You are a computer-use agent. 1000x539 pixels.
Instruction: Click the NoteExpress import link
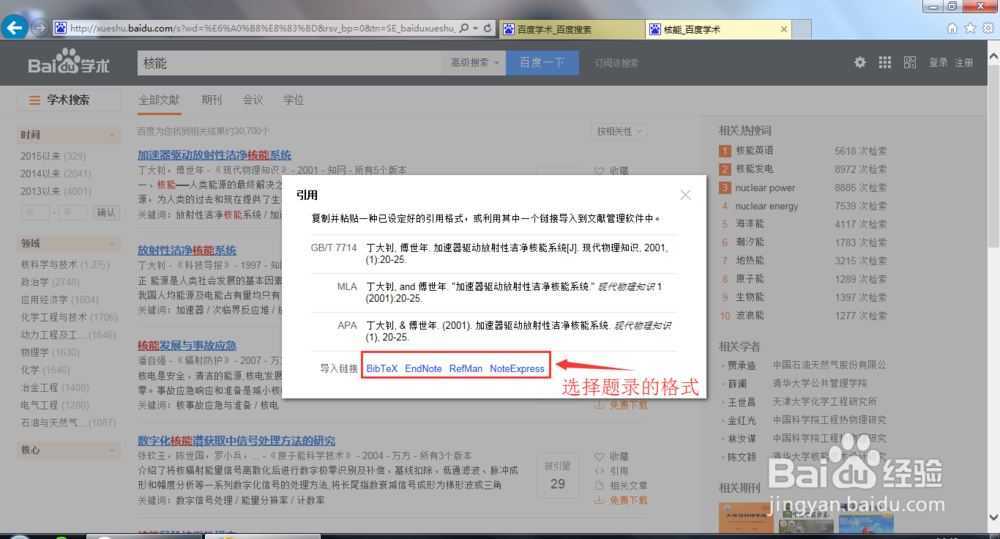(x=517, y=369)
